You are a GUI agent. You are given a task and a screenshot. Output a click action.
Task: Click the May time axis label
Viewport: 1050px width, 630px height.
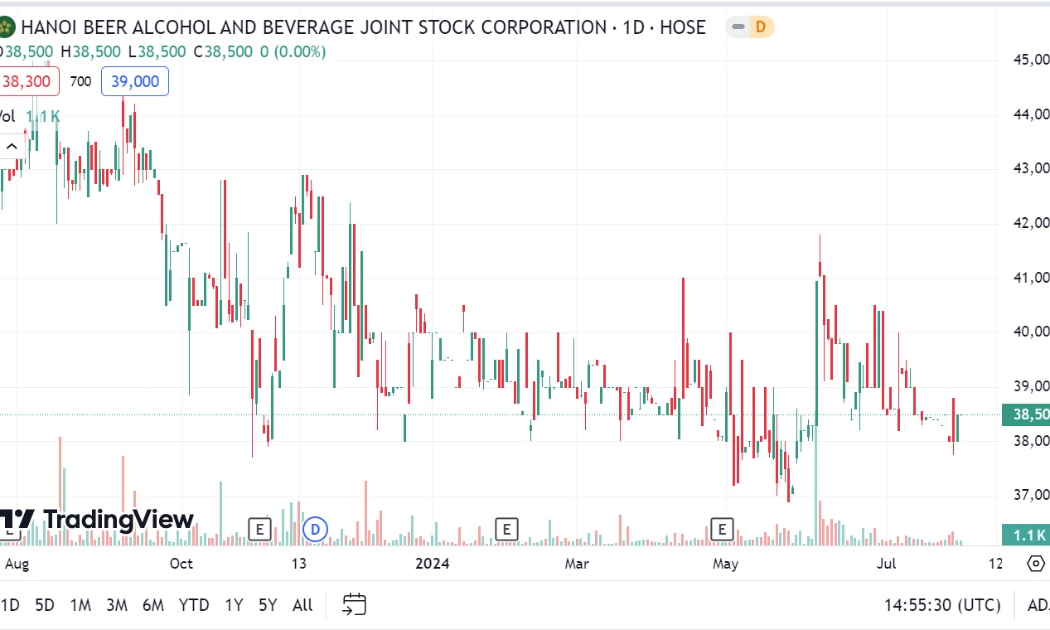tap(725, 564)
